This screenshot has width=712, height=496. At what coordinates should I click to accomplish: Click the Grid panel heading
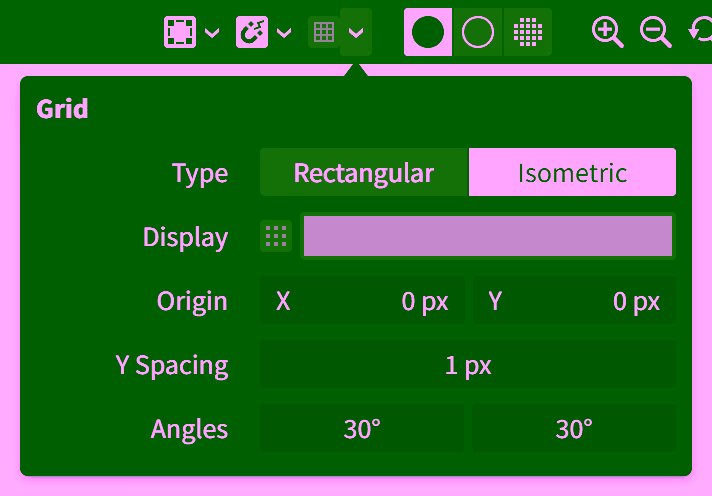click(x=62, y=109)
